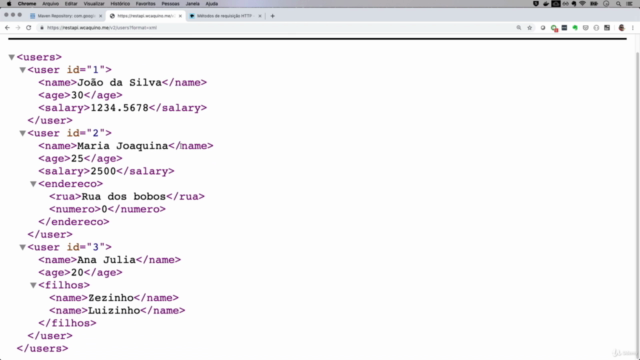
Task: Click the shield icon in the menu bar
Action: (536, 4)
